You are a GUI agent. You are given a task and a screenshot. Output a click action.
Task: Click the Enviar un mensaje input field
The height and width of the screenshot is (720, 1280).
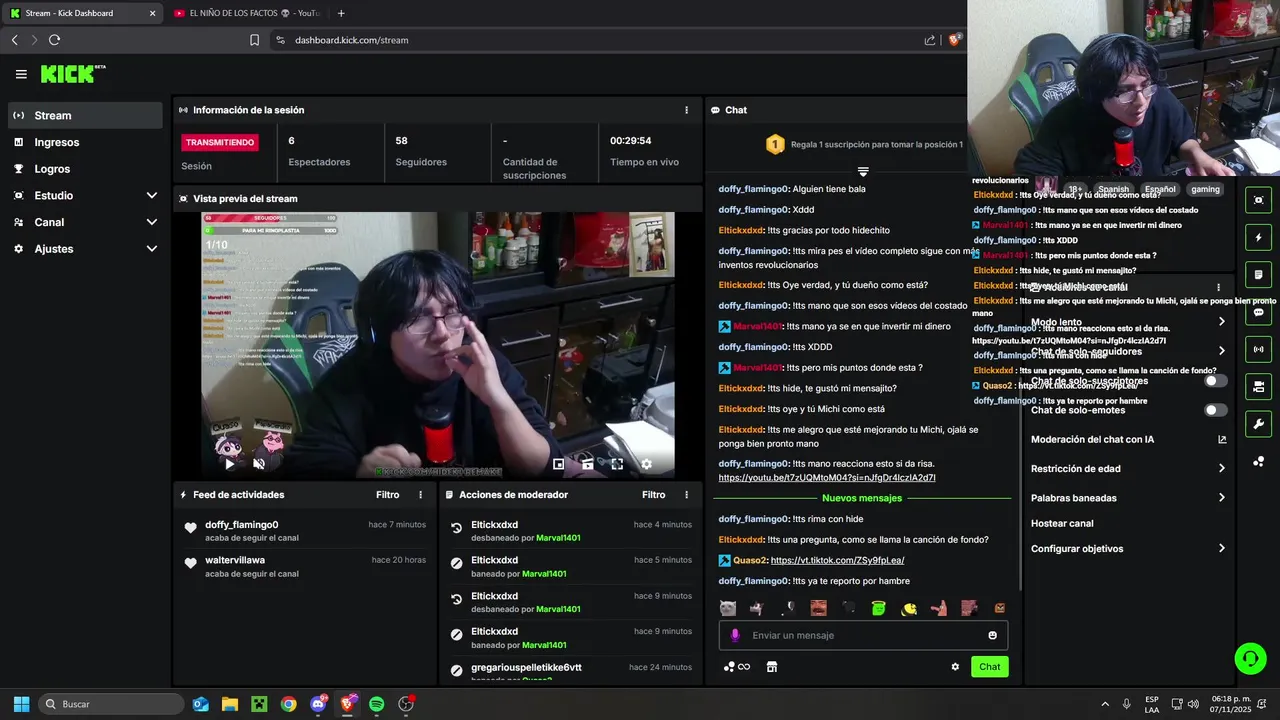[863, 635]
